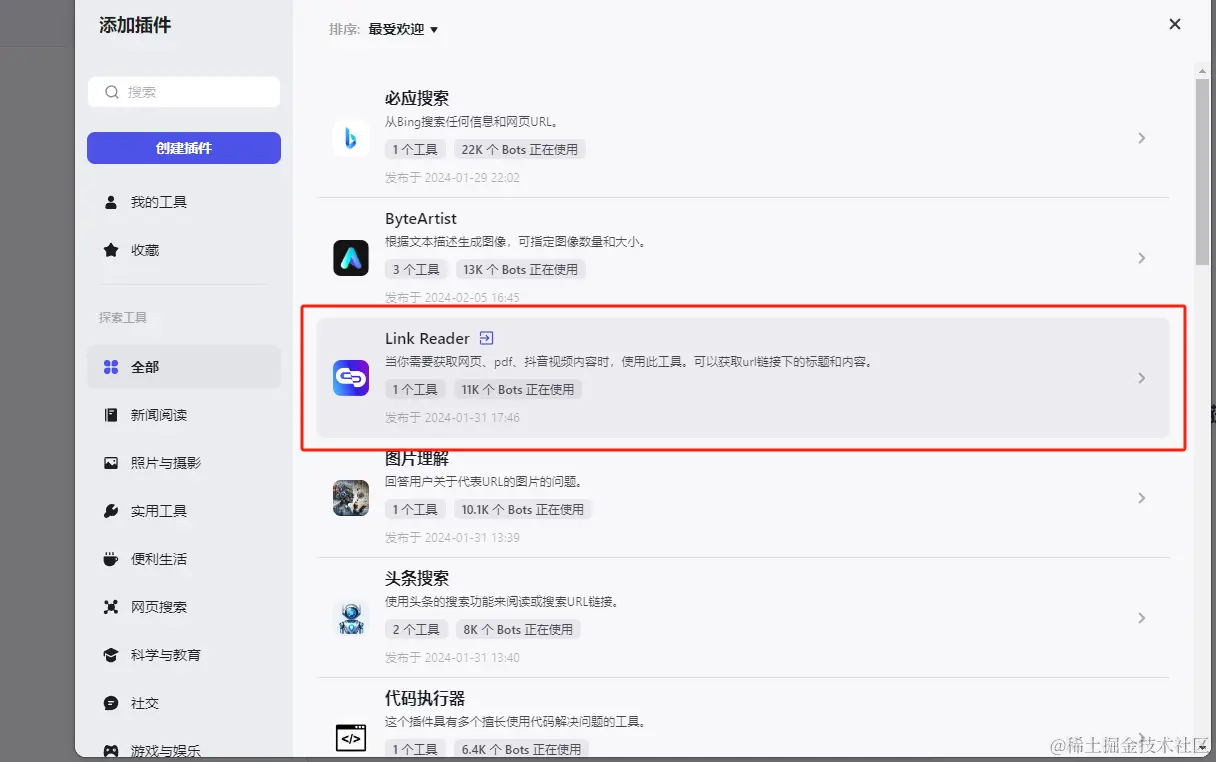Click the network icon beside 网页搜索
1216x762 pixels.
click(111, 607)
